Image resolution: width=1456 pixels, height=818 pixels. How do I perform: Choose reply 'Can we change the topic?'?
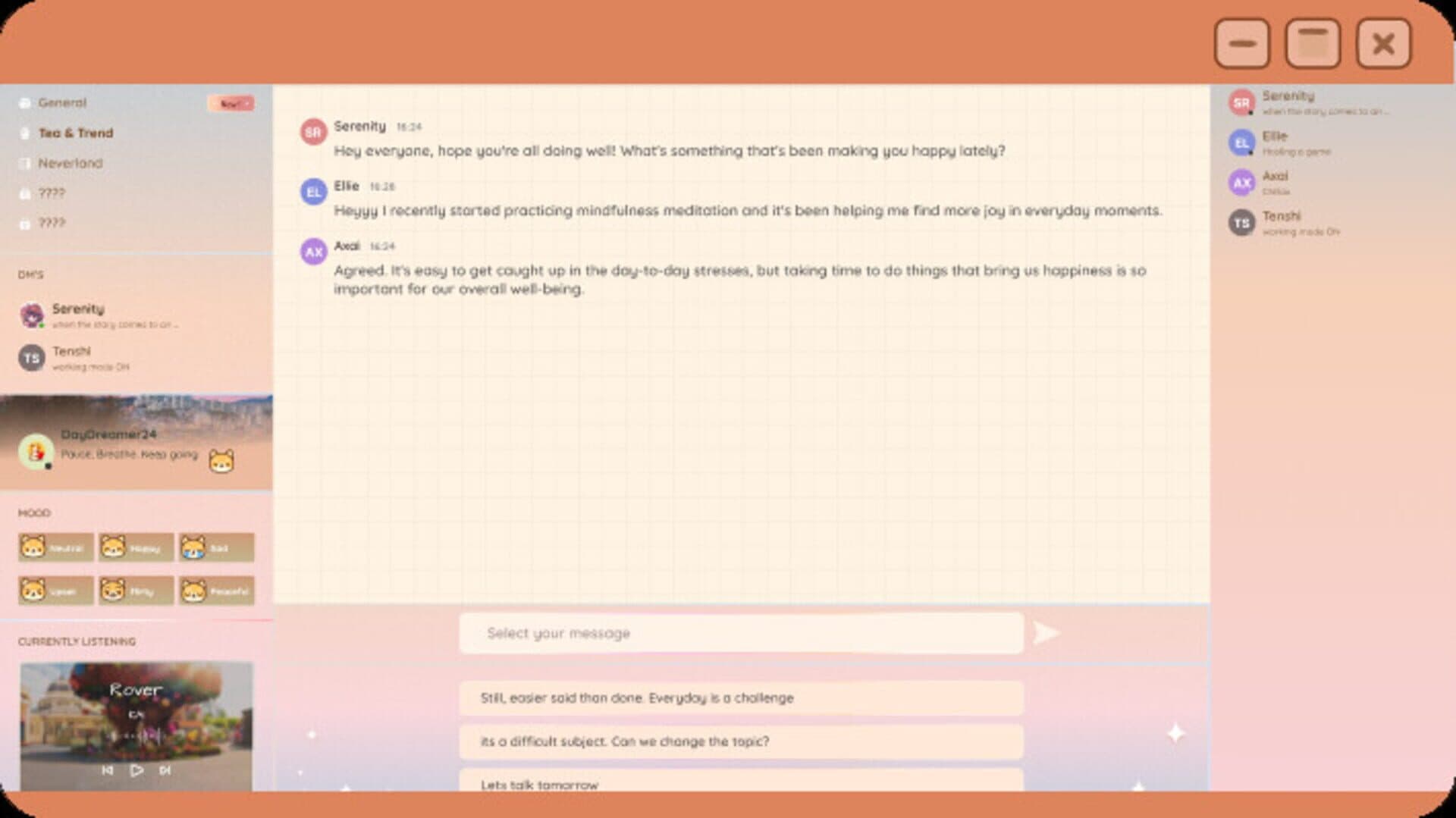(741, 741)
